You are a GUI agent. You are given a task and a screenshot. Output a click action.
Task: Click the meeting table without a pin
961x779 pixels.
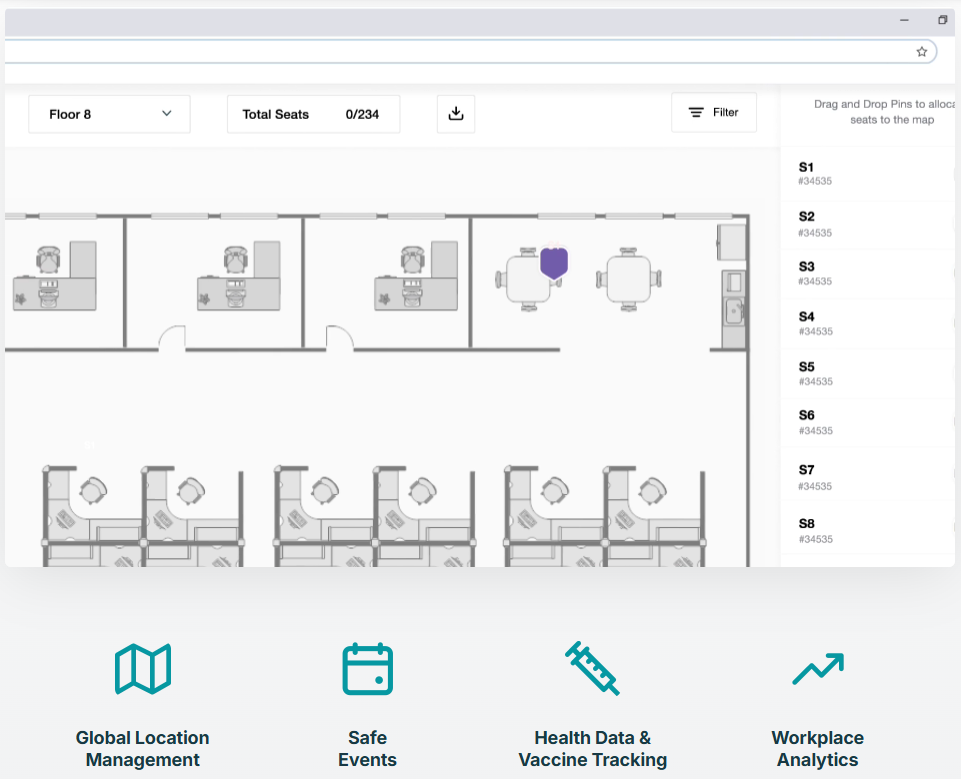(x=629, y=279)
